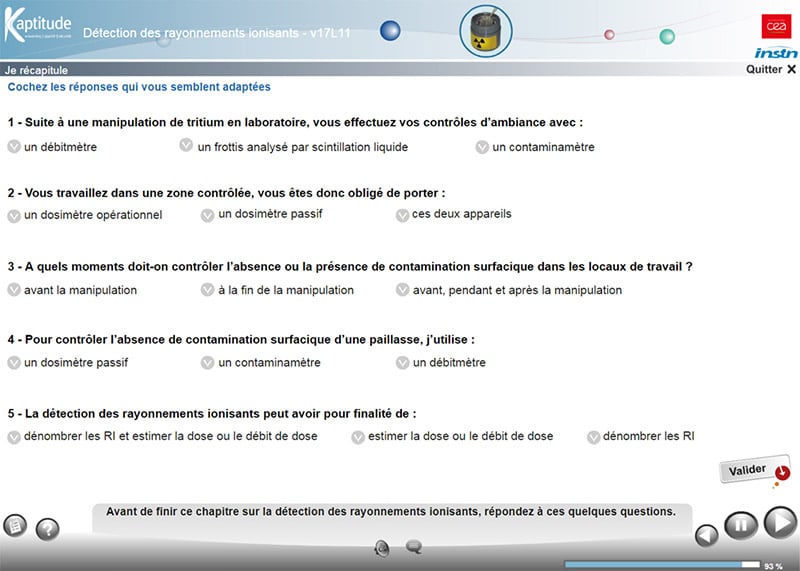Toggle the audio speaker icon
800x571 pixels.
click(x=382, y=547)
